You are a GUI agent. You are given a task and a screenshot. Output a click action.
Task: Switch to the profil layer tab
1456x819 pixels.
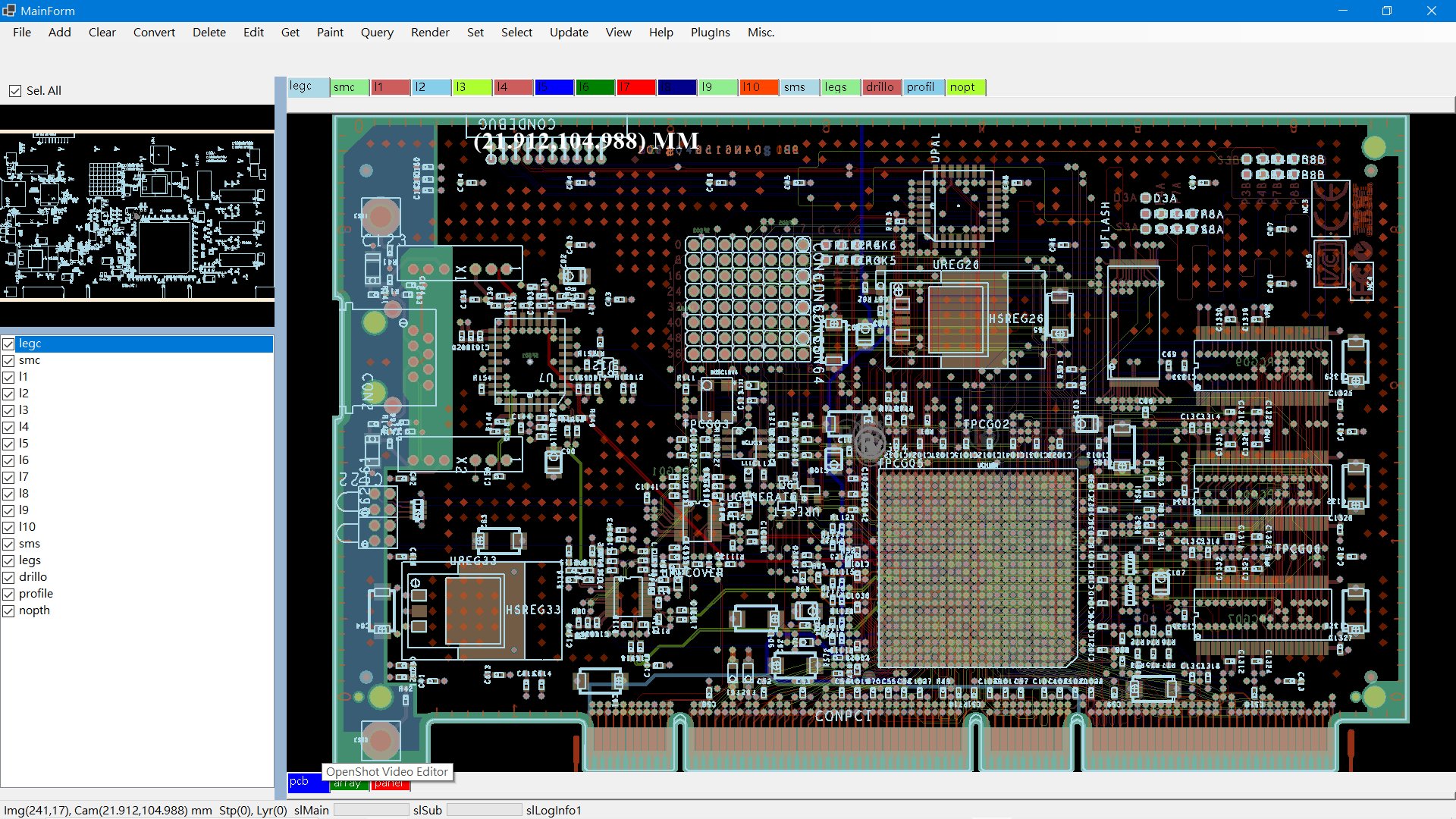(x=923, y=87)
